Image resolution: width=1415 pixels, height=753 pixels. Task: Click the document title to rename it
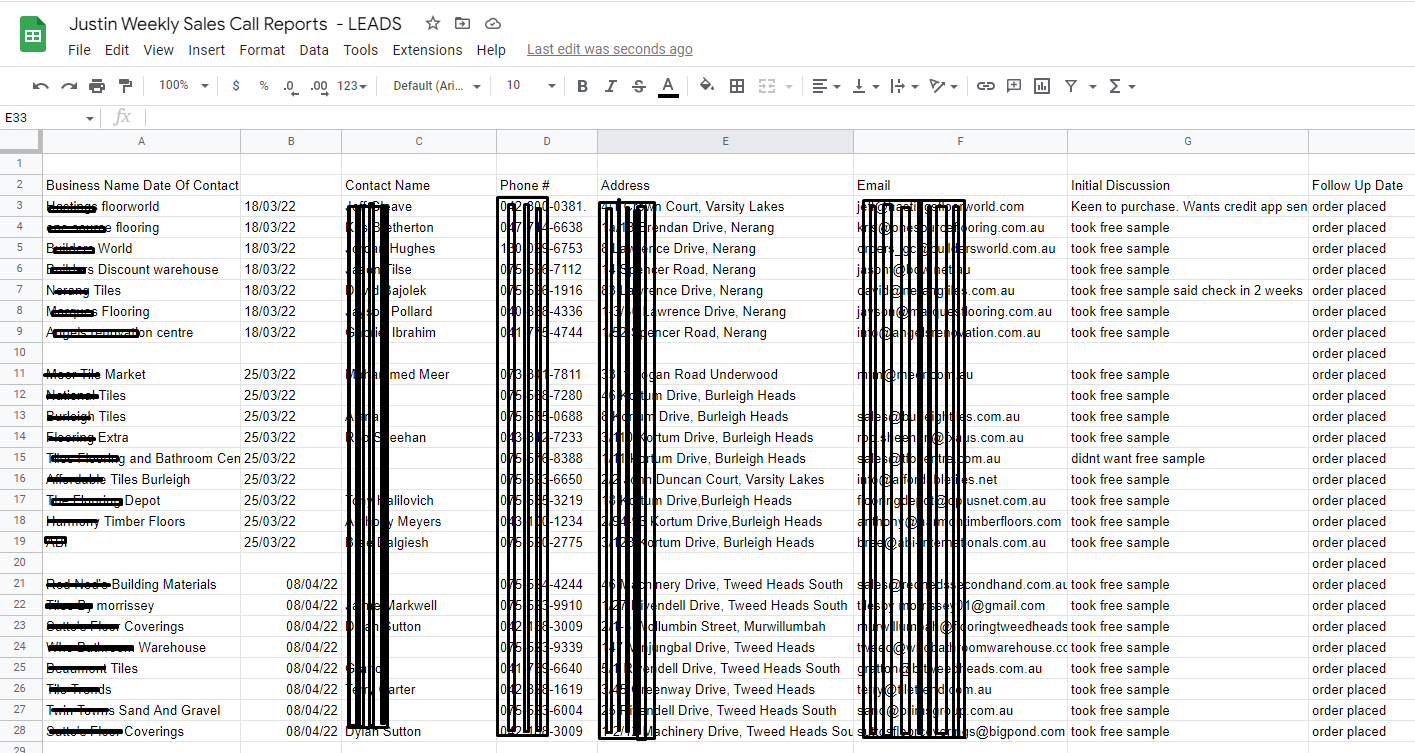click(x=235, y=24)
